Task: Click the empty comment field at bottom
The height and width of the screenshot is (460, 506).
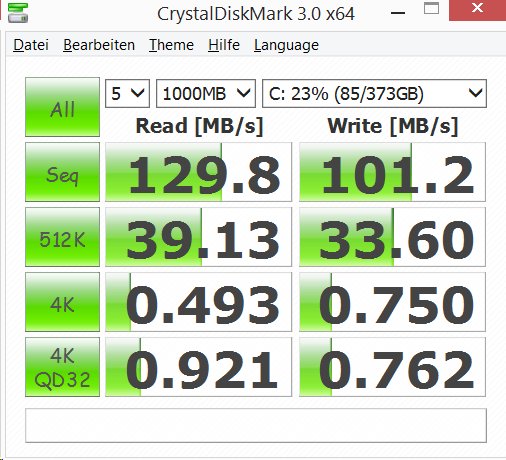Action: point(256,426)
